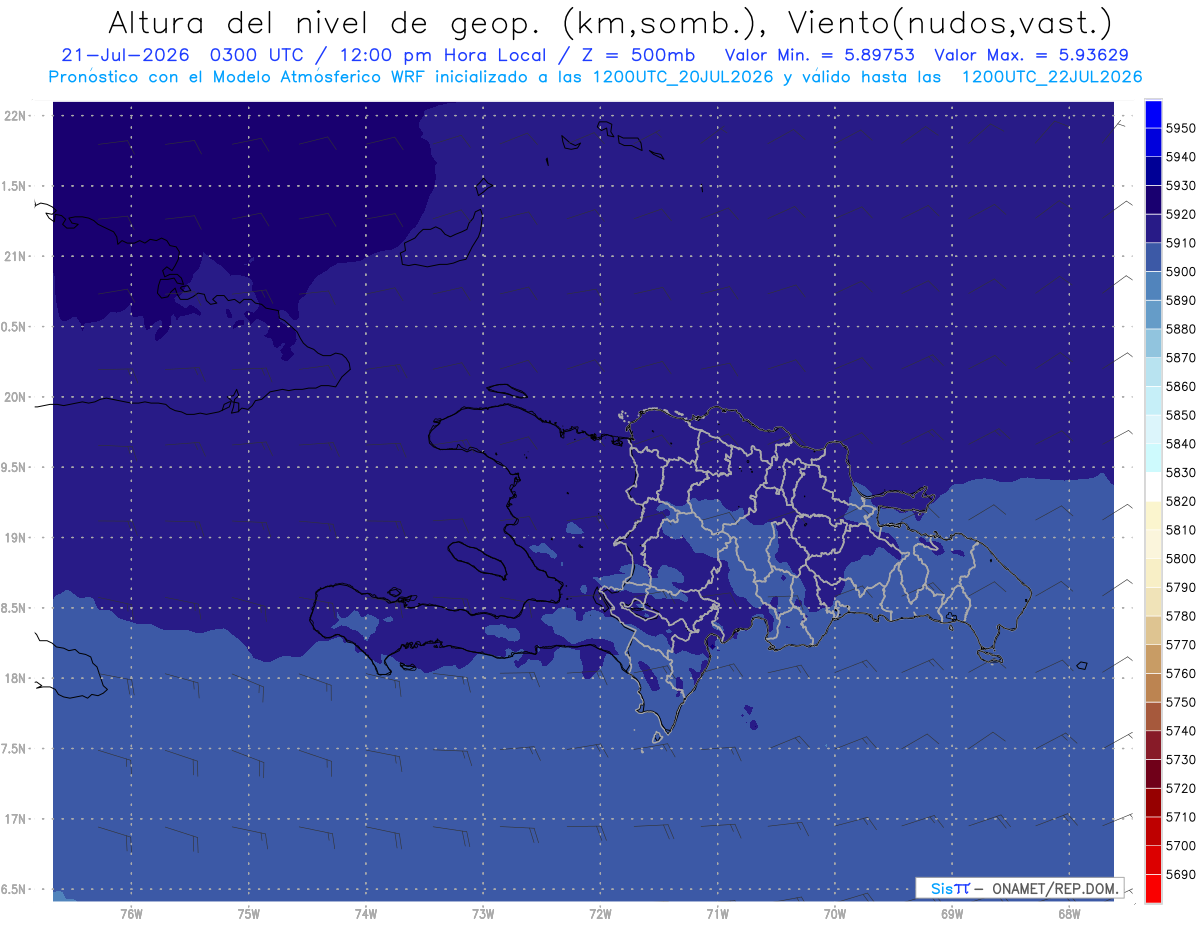The width and height of the screenshot is (1200, 927).
Task: Click the '74W' longitude label
Action: click(x=365, y=913)
